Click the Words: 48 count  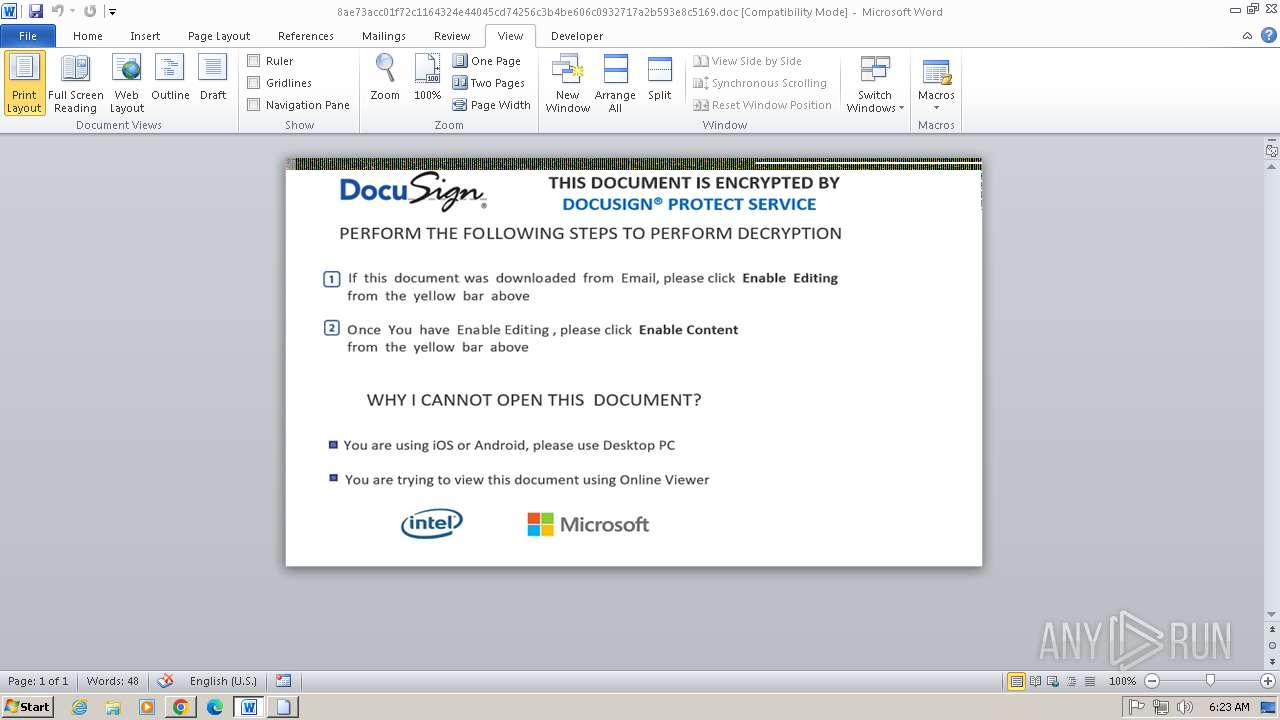(113, 681)
